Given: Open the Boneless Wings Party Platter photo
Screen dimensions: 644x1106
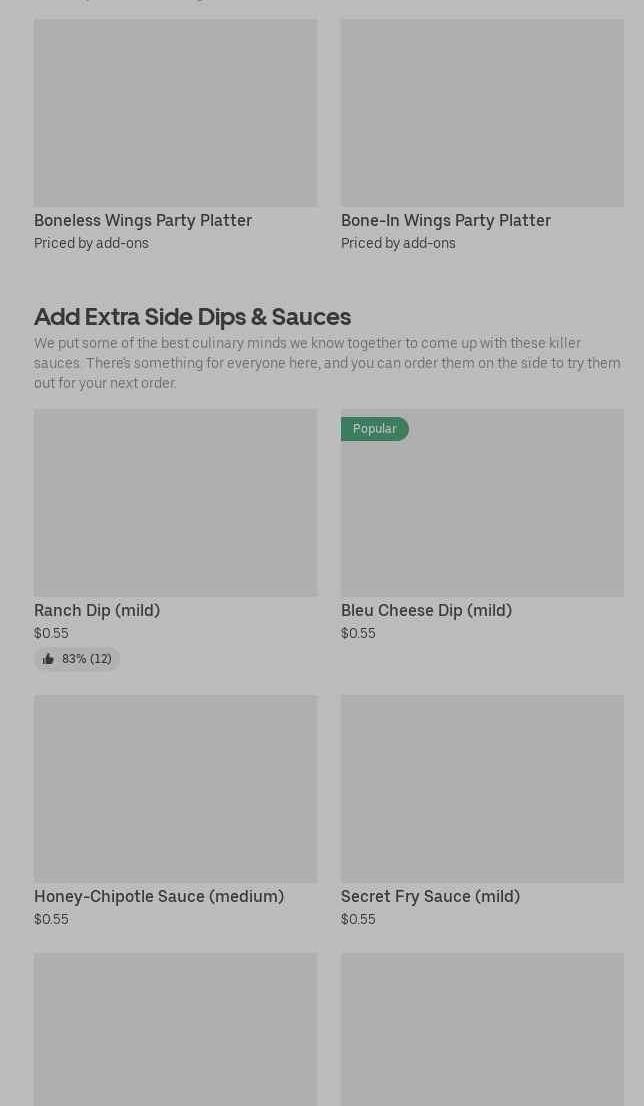Looking at the screenshot, I should (x=175, y=113).
